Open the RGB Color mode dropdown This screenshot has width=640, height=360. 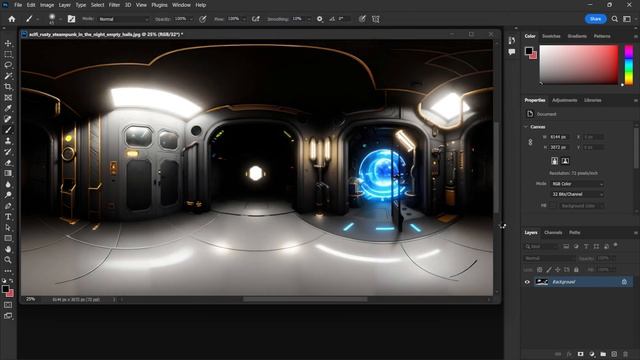click(577, 184)
